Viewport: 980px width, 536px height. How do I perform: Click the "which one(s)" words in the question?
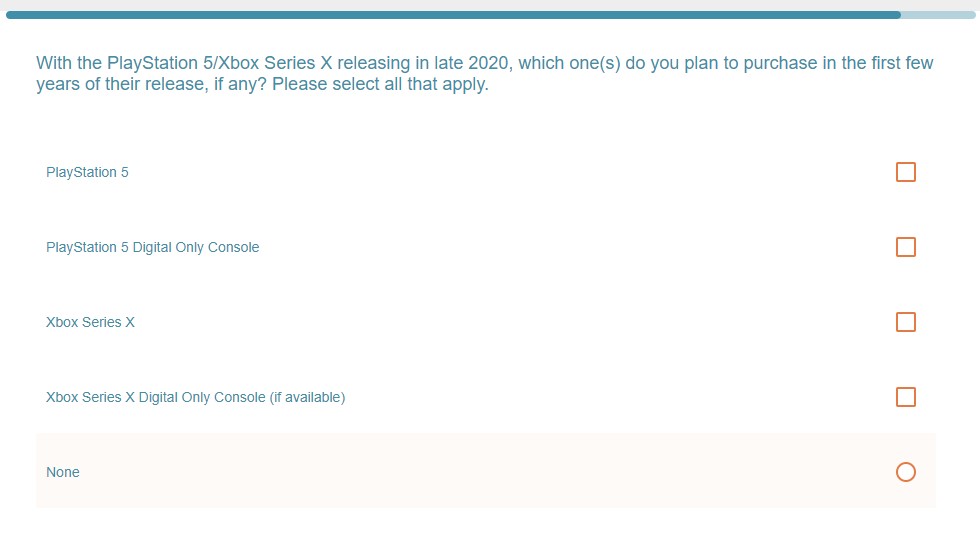(x=569, y=63)
